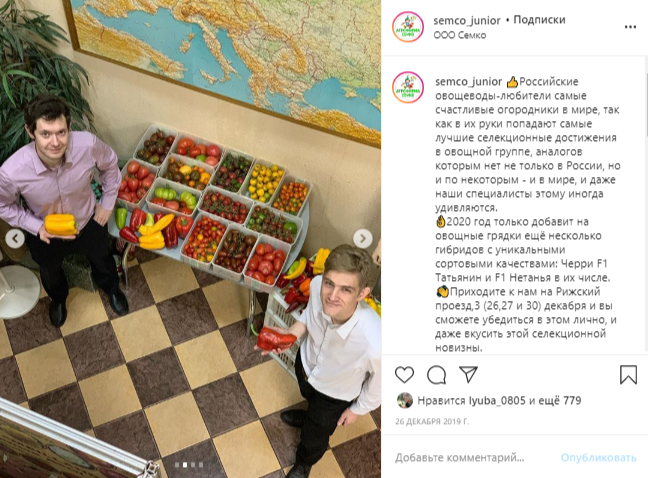Open the three-dot options menu
The image size is (648, 478).
(630, 27)
